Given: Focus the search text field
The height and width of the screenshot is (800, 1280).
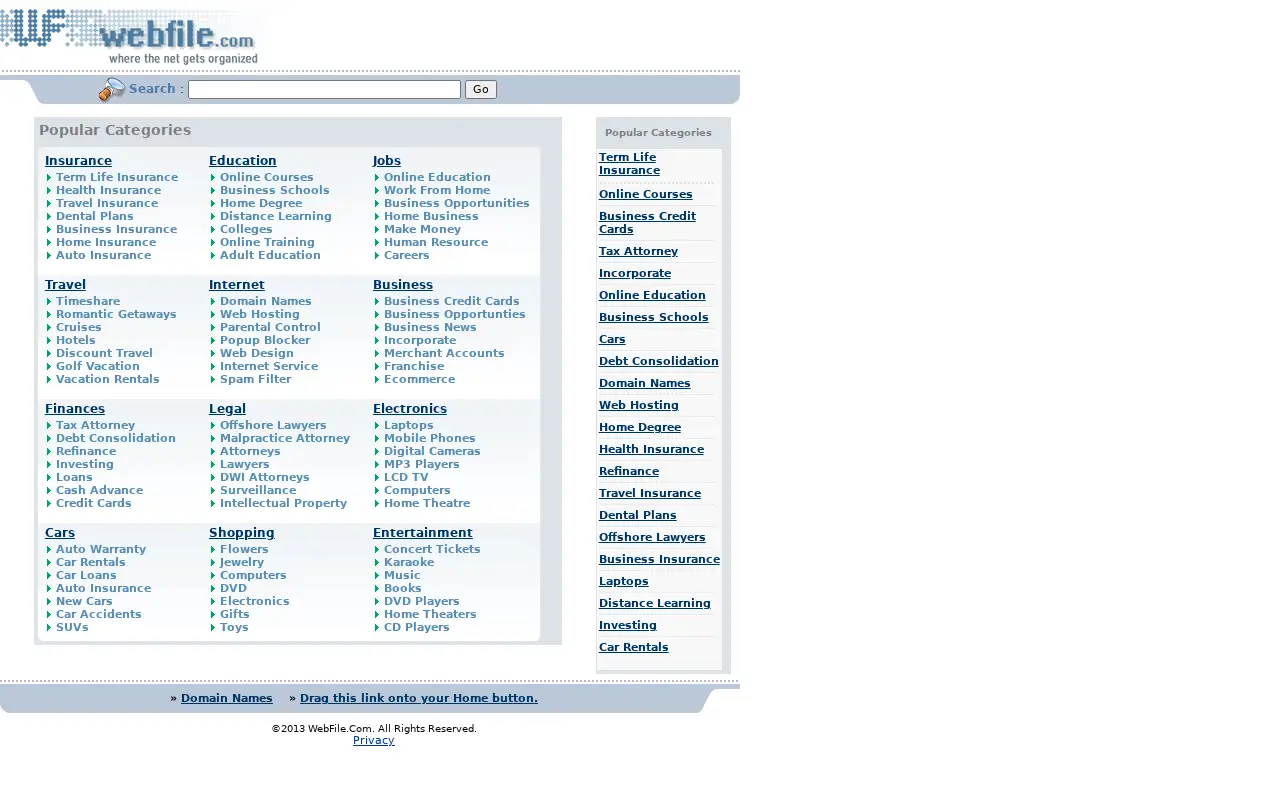Looking at the screenshot, I should 324,90.
